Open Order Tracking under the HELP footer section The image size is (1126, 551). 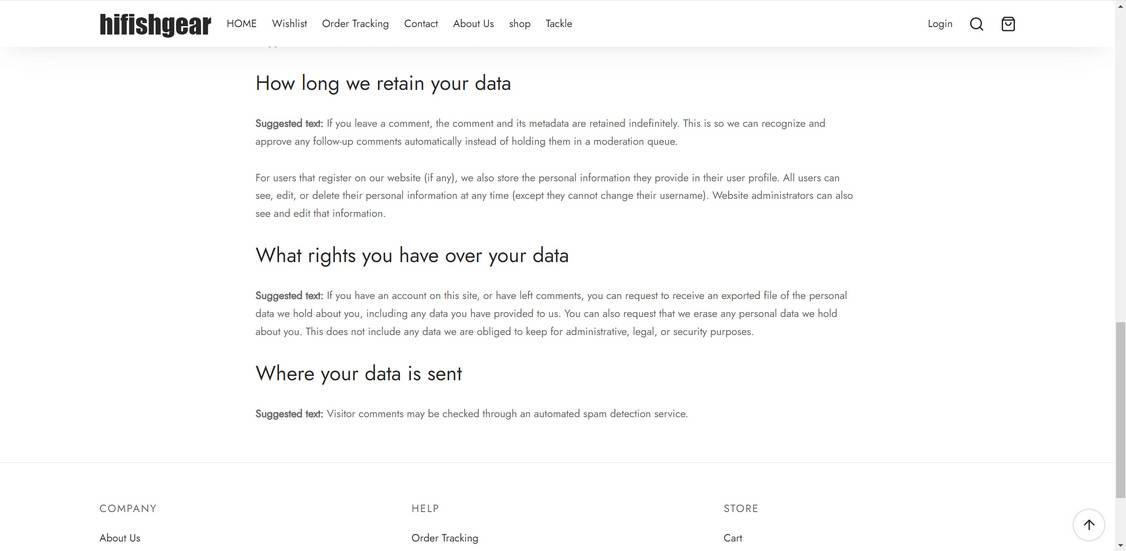click(445, 538)
